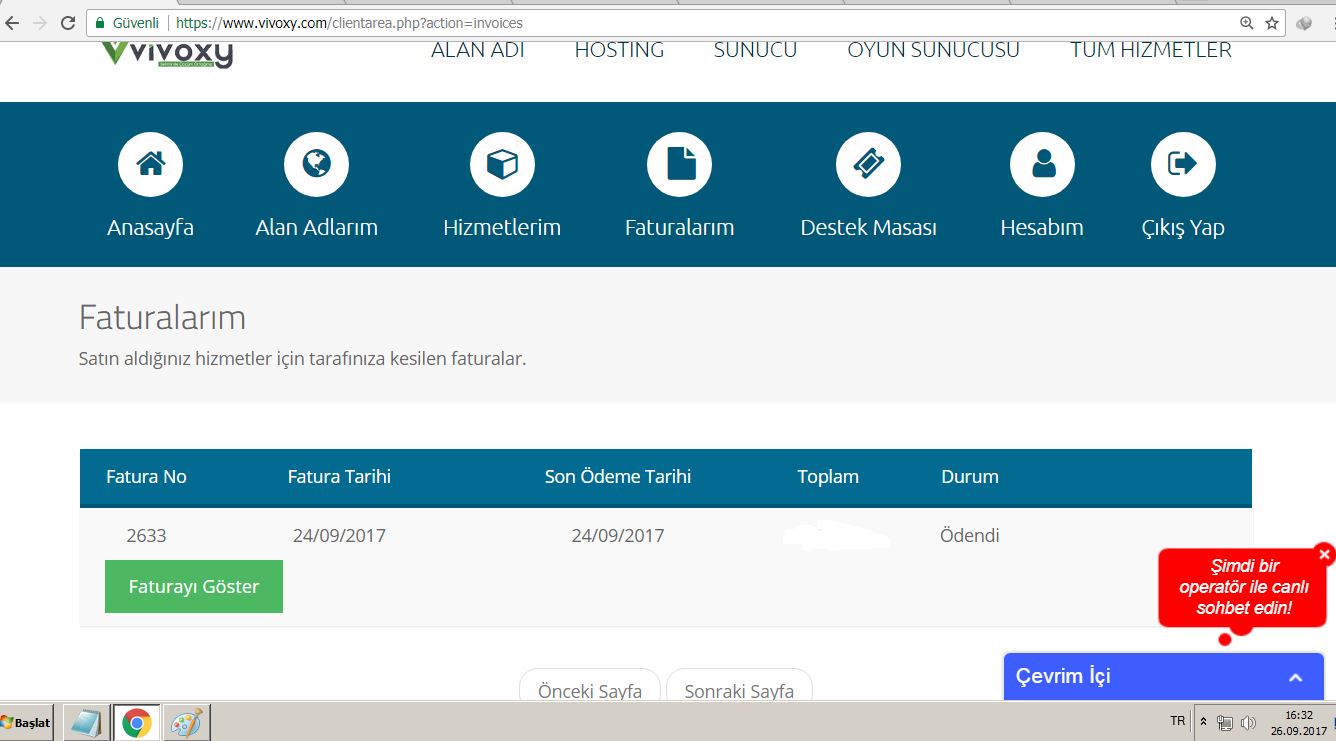
Task: Click the secure padlock Güvenli indicator
Action: pos(128,22)
